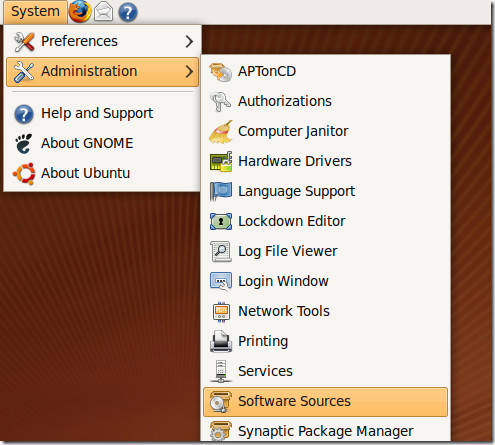495x445 pixels.
Task: Expand the Preferences submenu arrow
Action: point(189,41)
